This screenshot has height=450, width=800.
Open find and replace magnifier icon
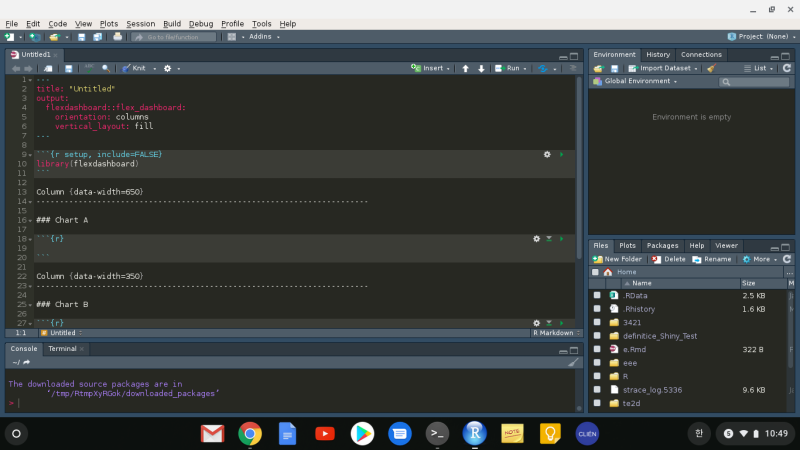point(106,68)
